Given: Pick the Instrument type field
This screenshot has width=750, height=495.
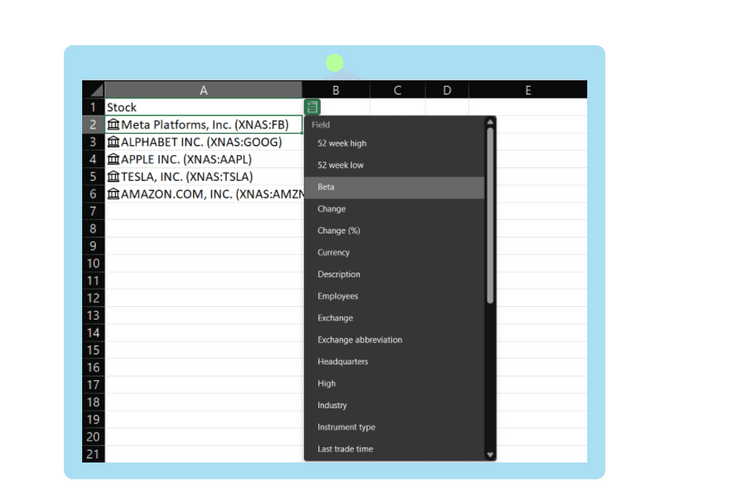Looking at the screenshot, I should [x=395, y=428].
